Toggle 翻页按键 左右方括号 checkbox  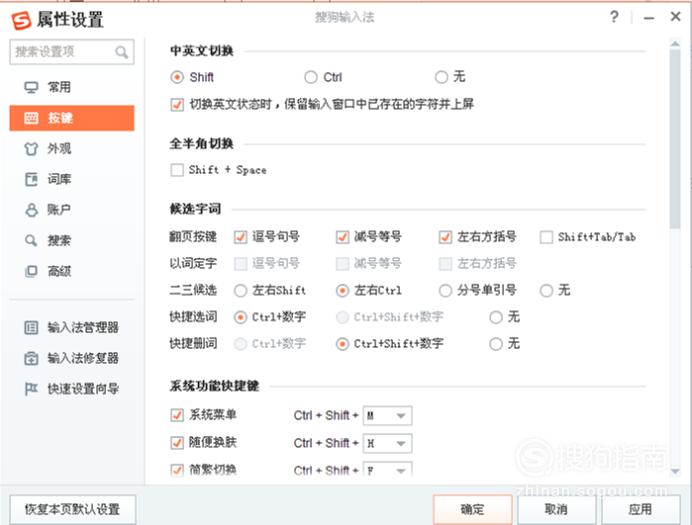445,237
